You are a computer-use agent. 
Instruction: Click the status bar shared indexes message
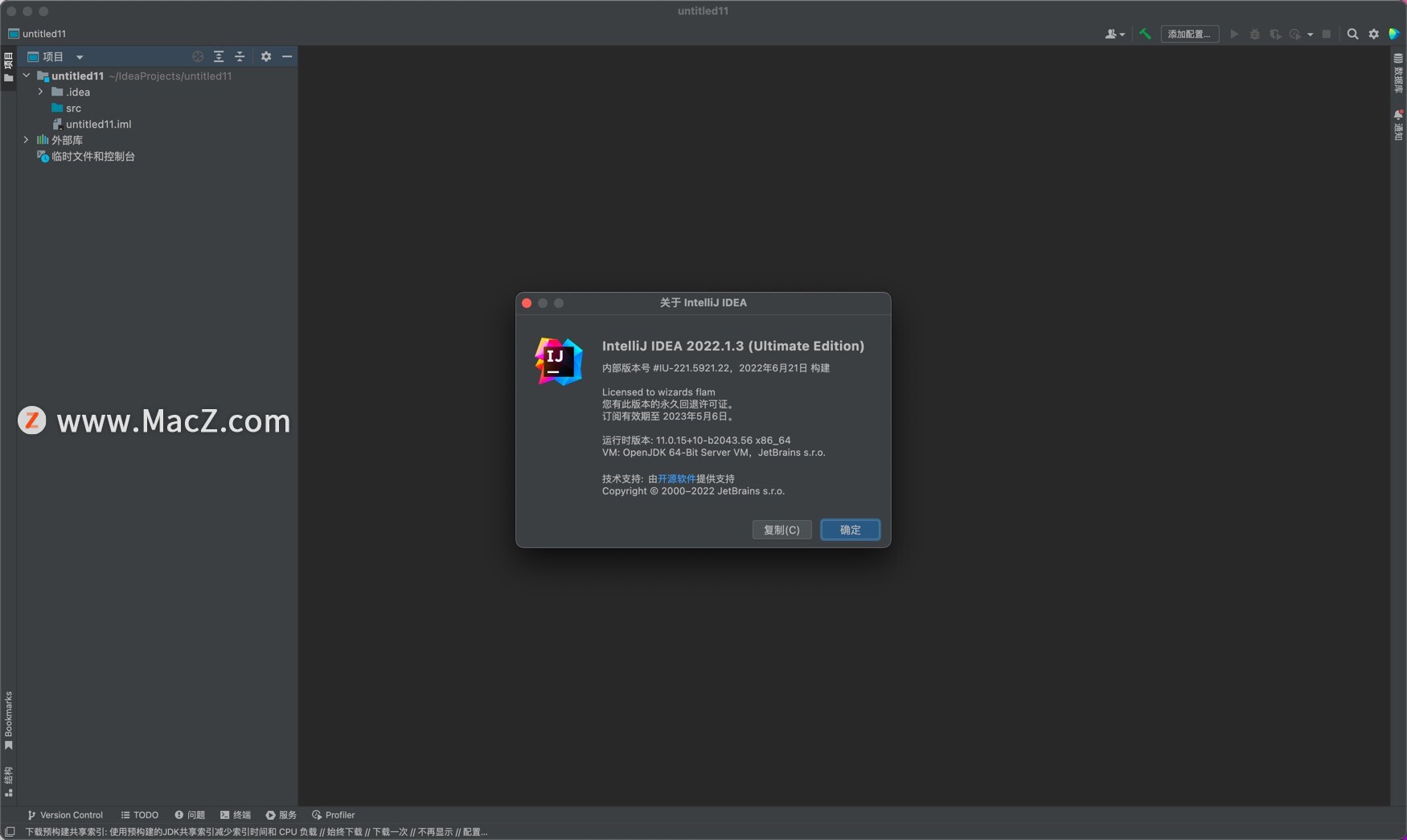point(256,832)
